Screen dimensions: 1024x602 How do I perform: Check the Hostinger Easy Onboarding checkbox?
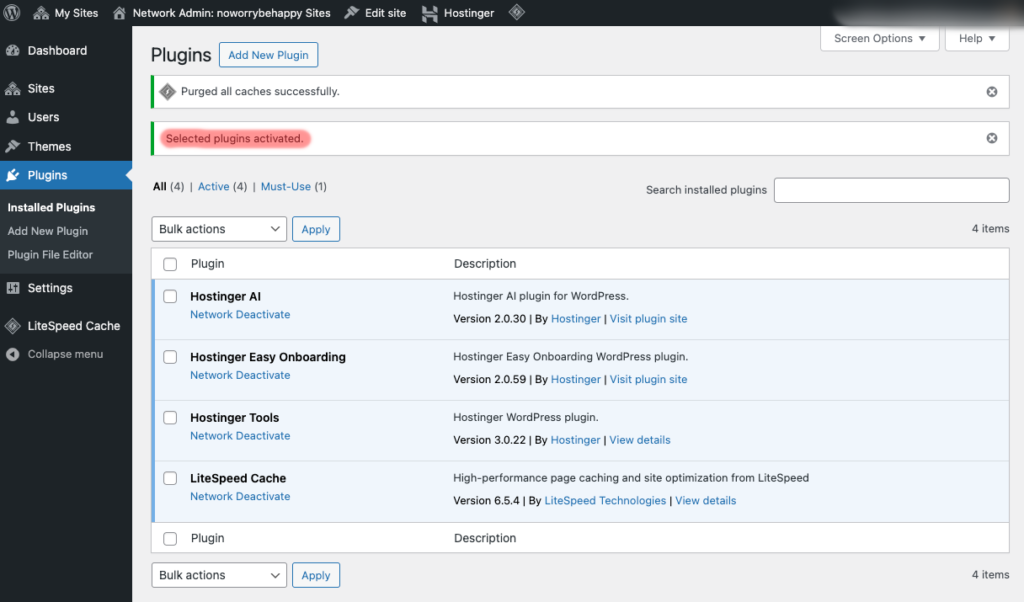pos(170,357)
